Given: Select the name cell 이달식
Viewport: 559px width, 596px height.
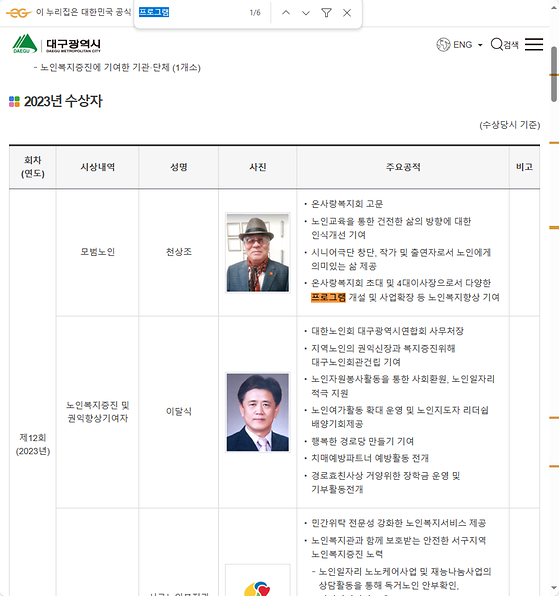Looking at the screenshot, I should pyautogui.click(x=179, y=411).
